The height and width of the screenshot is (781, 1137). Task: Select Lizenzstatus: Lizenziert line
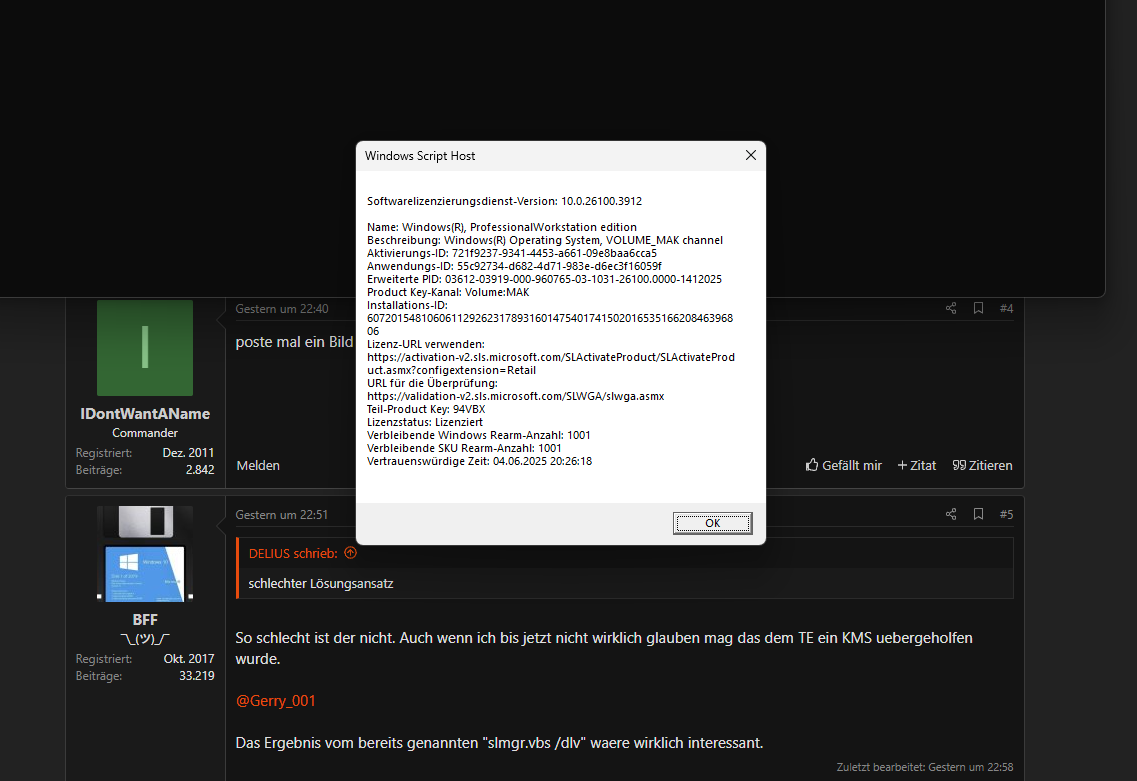tap(424, 422)
